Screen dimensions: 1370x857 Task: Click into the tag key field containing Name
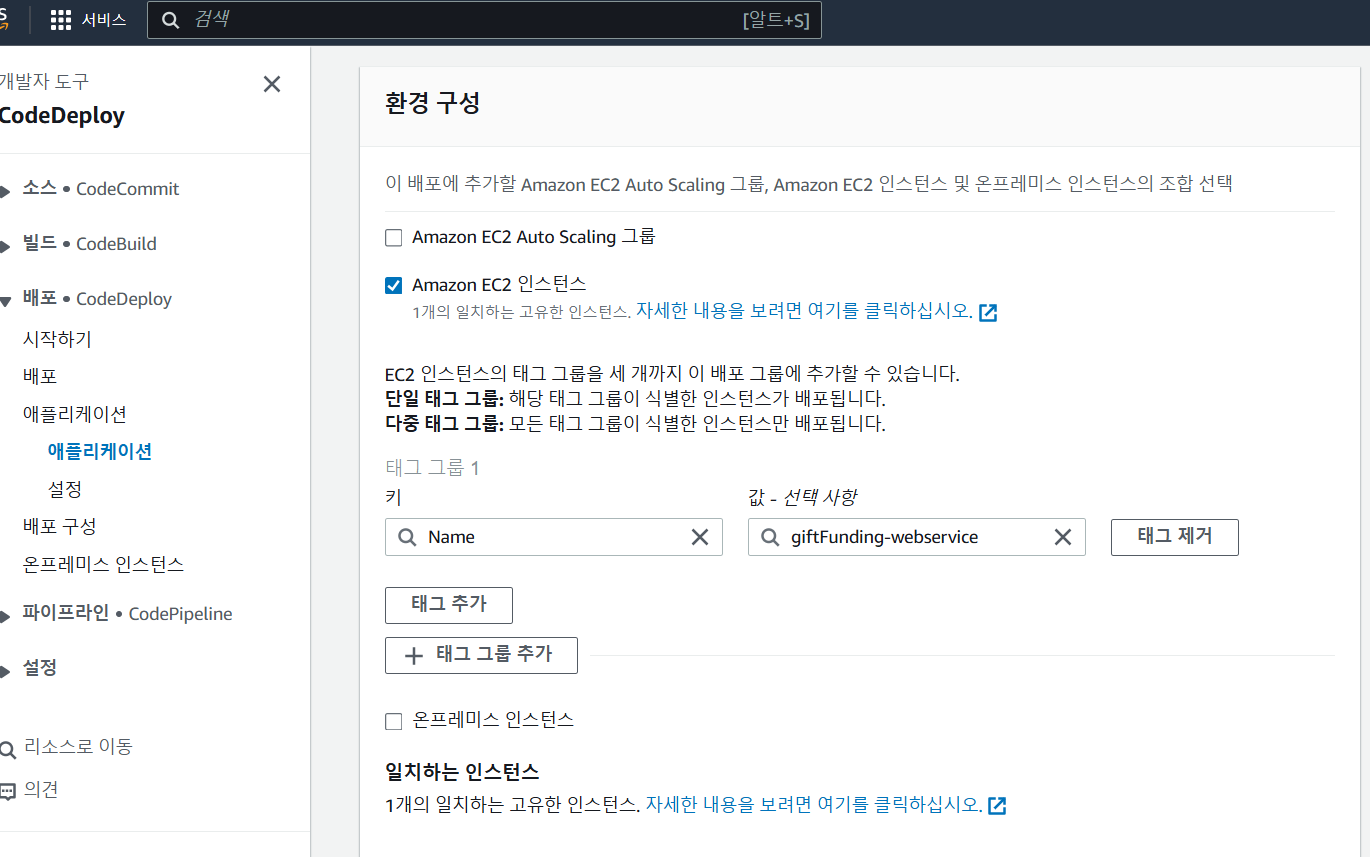coord(554,537)
